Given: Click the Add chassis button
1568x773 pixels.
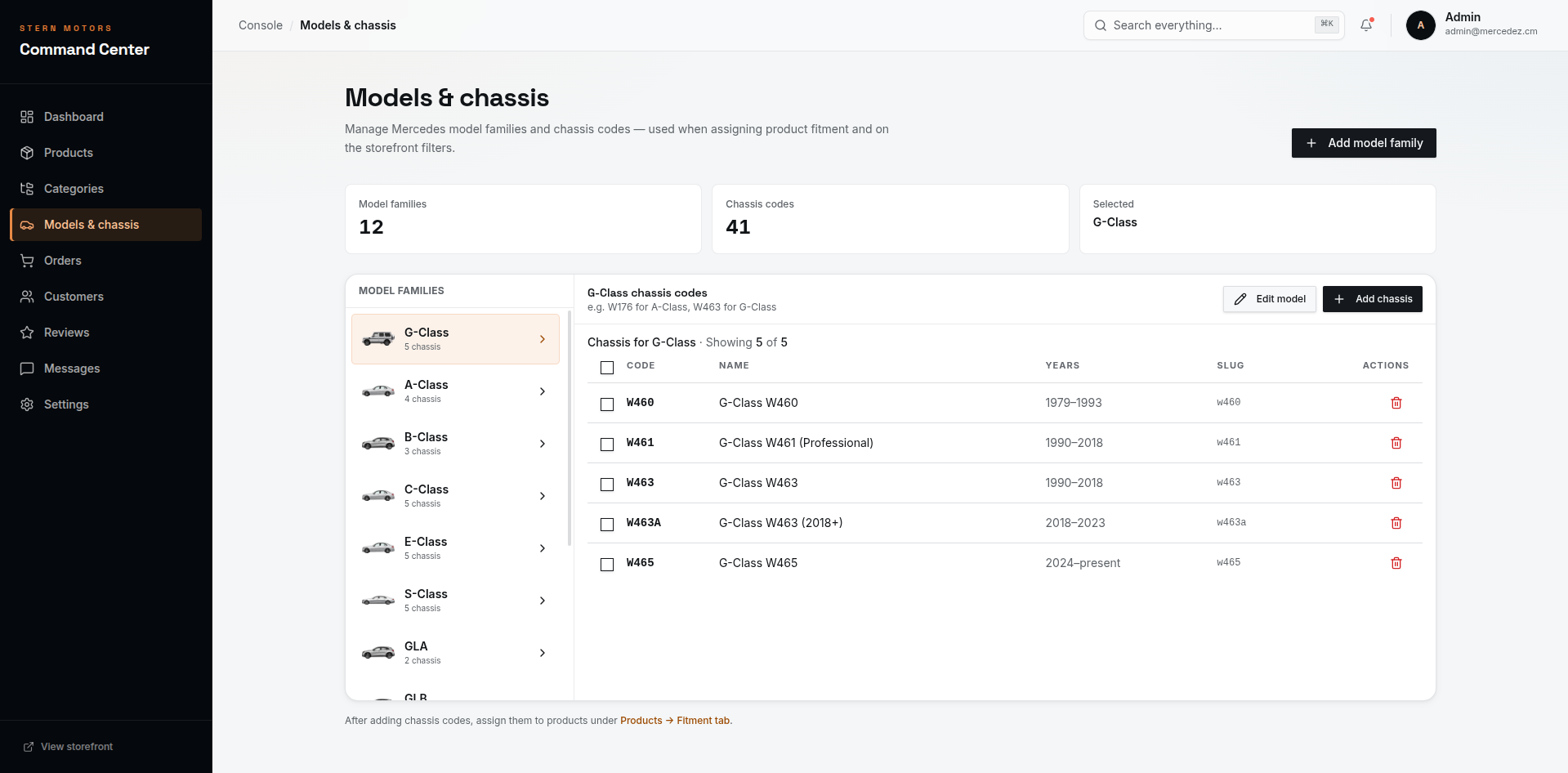Looking at the screenshot, I should pyautogui.click(x=1373, y=299).
